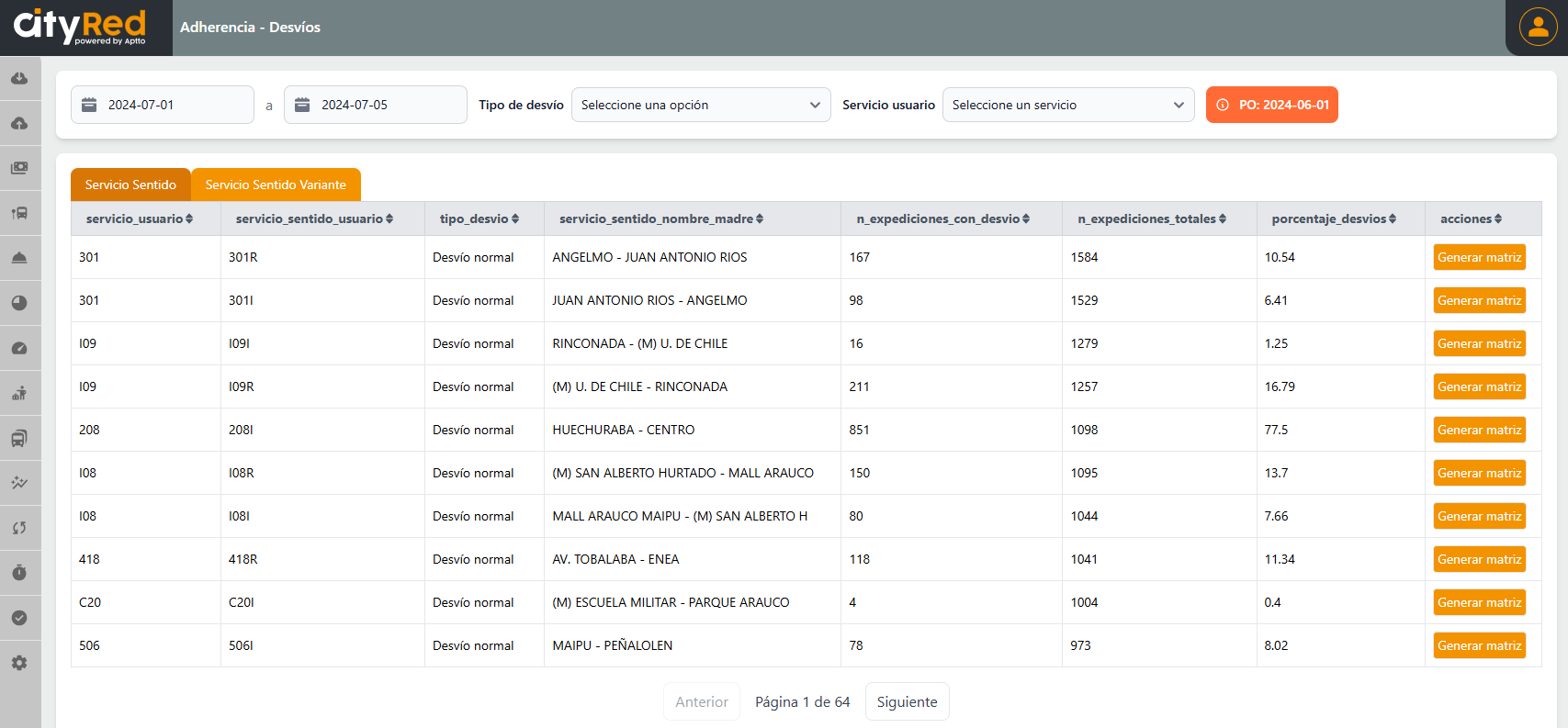The width and height of the screenshot is (1568, 728).
Task: Click the PO: 2024-06-01 orange button
Action: [1271, 105]
